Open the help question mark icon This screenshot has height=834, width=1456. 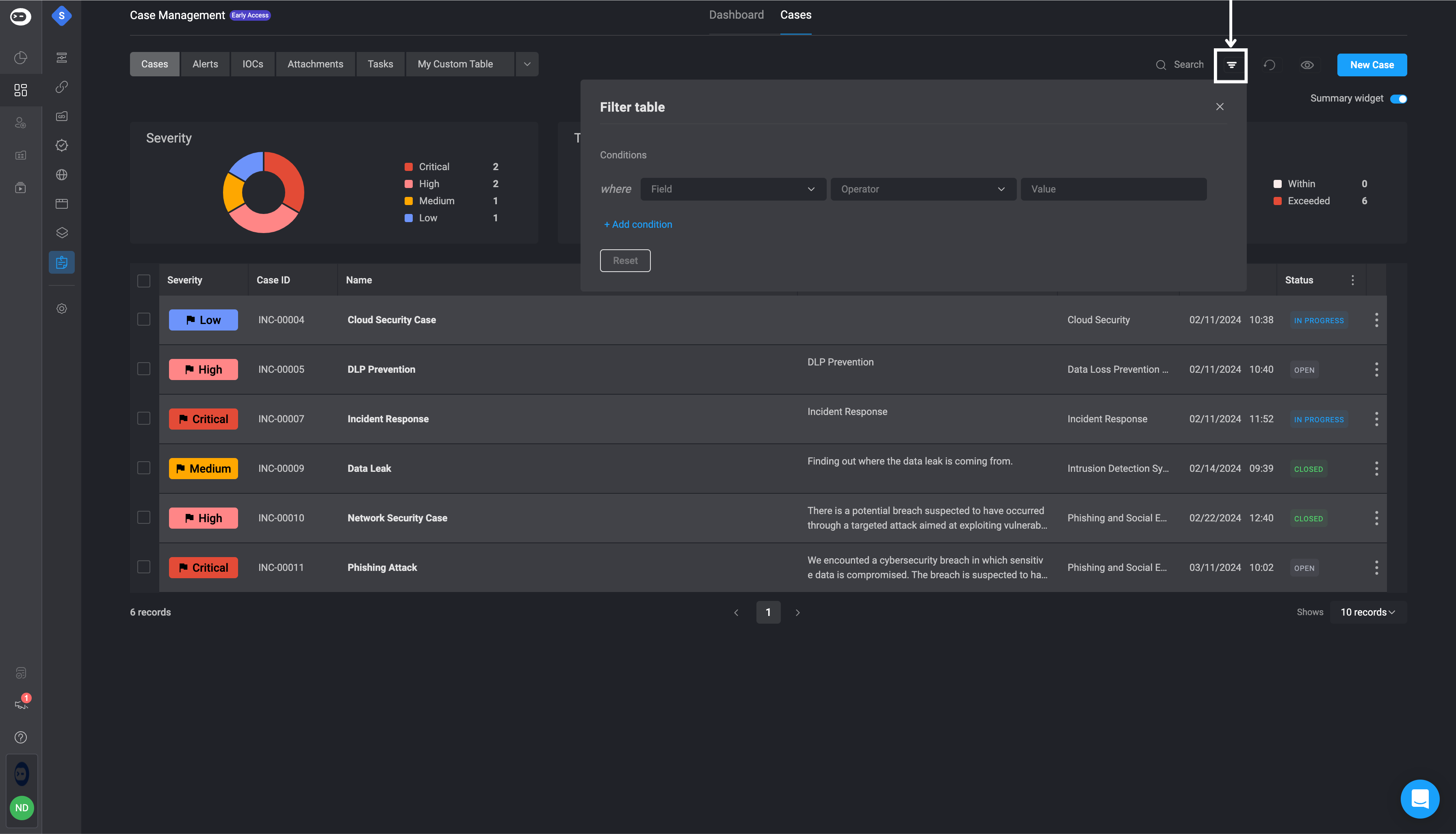tap(21, 737)
